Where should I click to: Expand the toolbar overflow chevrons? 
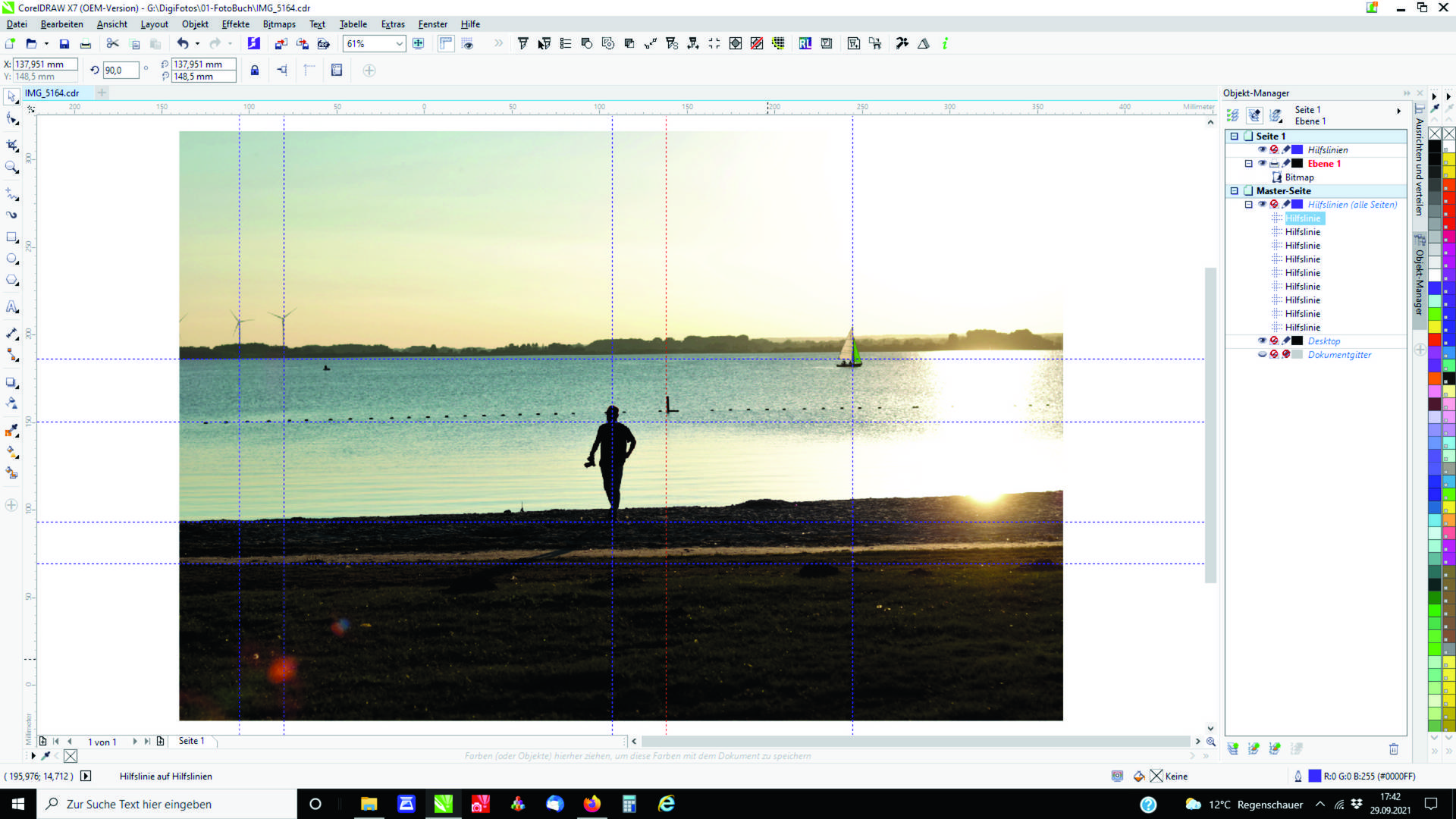pyautogui.click(x=498, y=44)
